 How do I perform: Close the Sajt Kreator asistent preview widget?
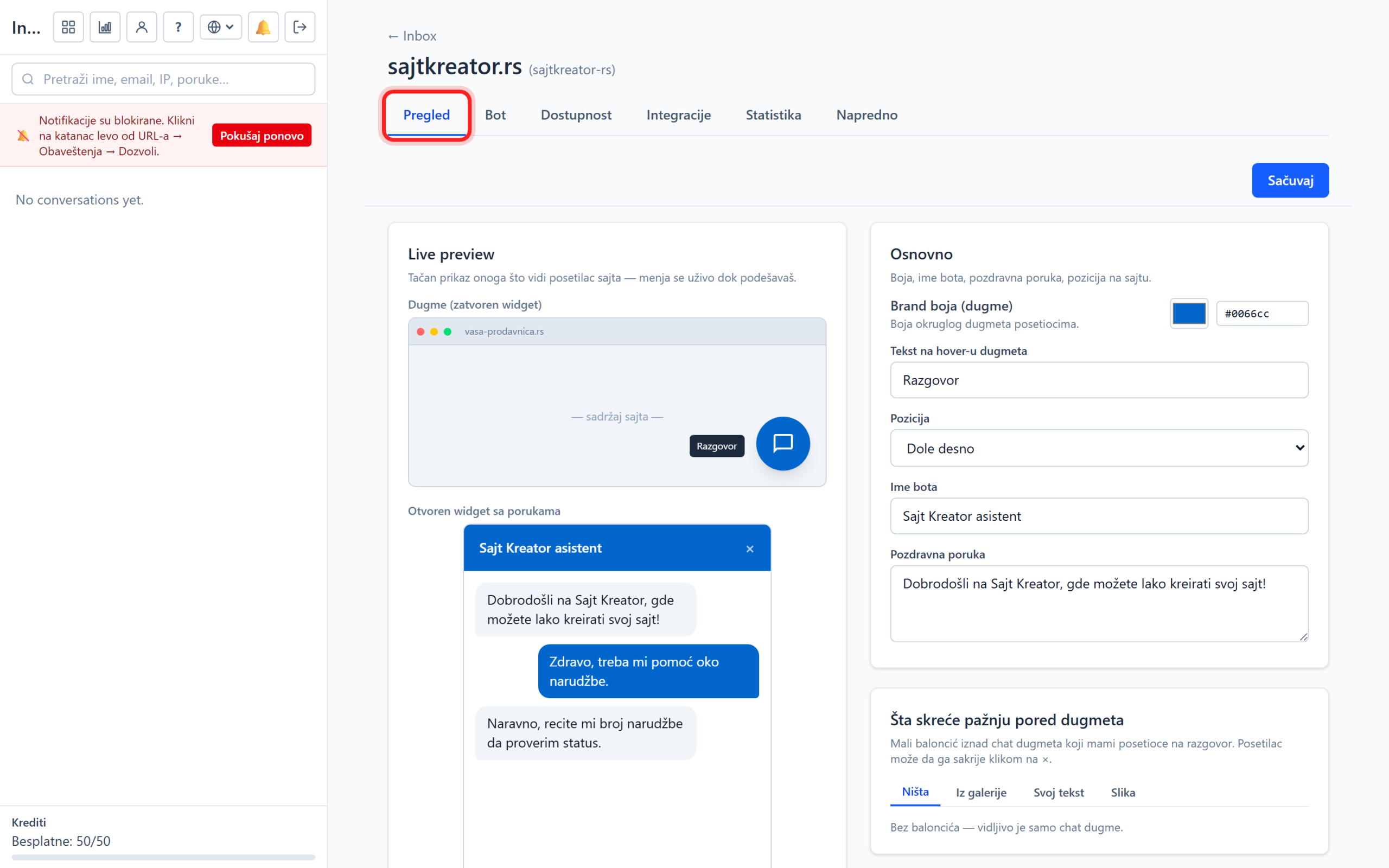pos(750,549)
